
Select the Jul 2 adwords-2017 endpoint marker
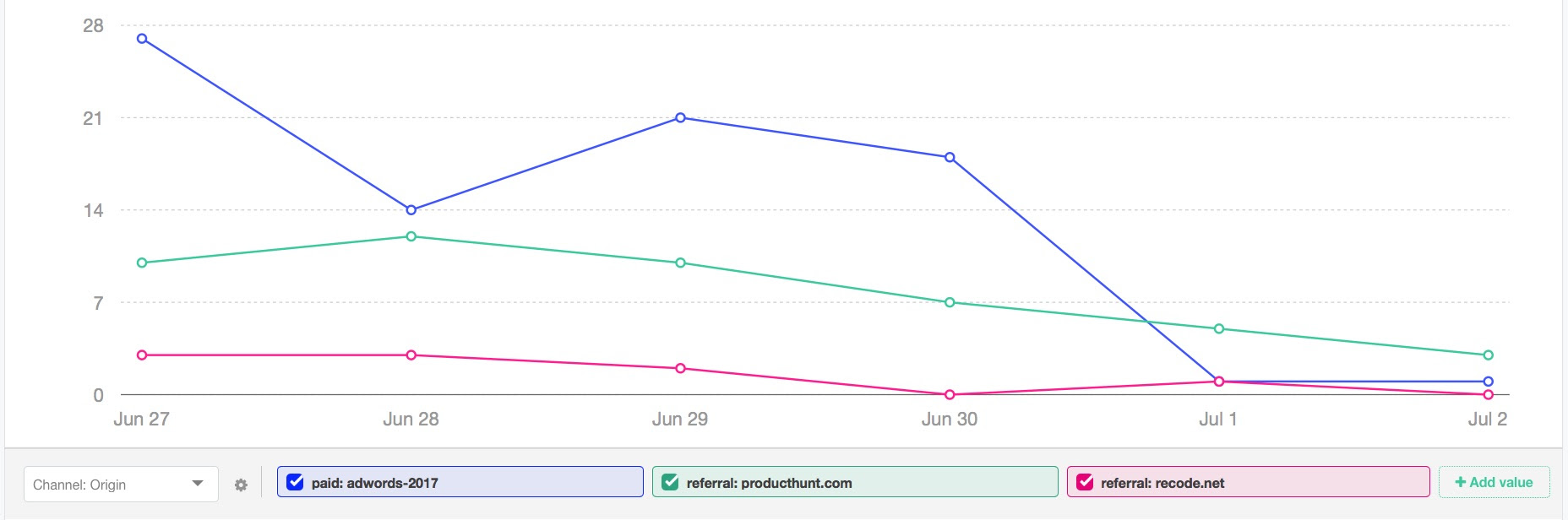[x=1487, y=382]
